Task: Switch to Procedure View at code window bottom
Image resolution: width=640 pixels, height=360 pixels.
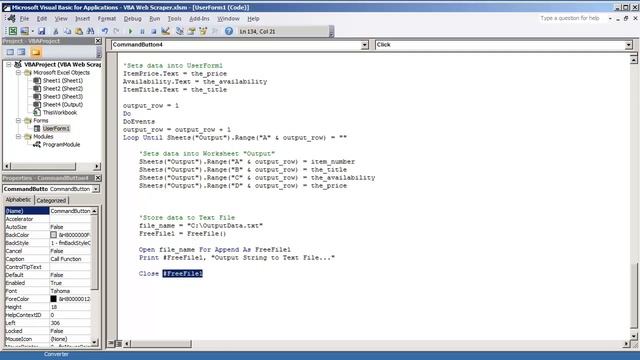Action: pyautogui.click(x=112, y=344)
